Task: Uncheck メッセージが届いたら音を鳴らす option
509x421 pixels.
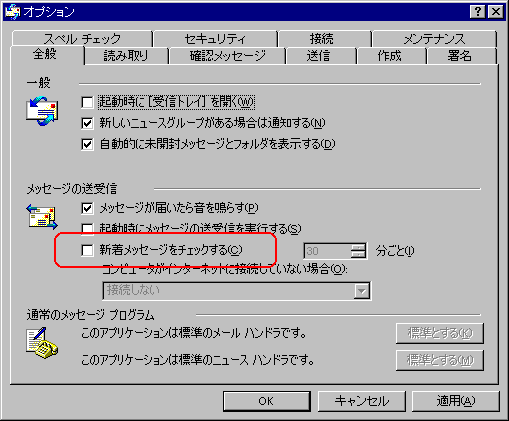Action: pos(87,208)
